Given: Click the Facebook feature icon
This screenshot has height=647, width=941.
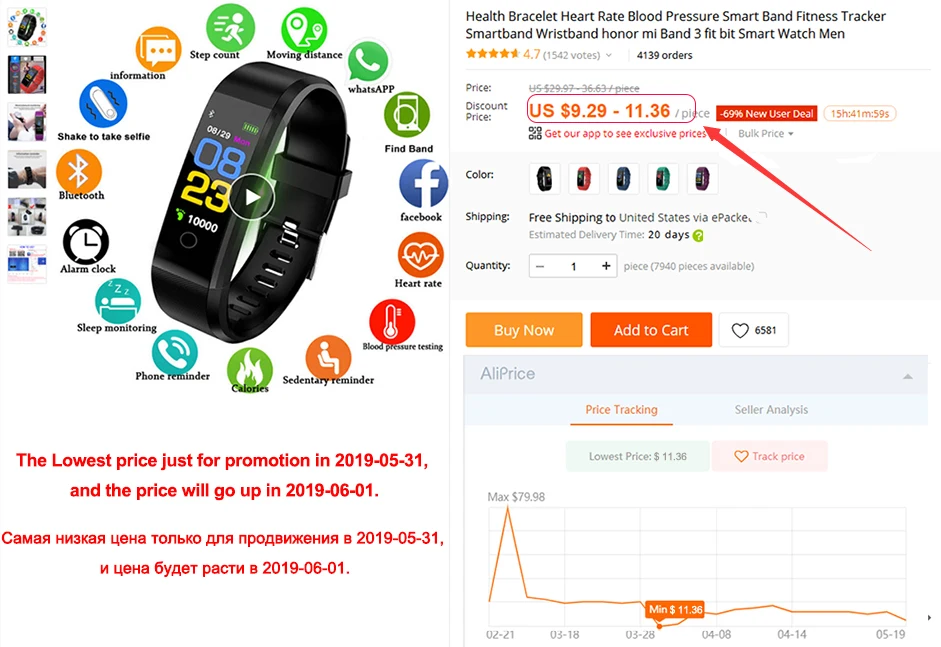Looking at the screenshot, I should (x=423, y=184).
